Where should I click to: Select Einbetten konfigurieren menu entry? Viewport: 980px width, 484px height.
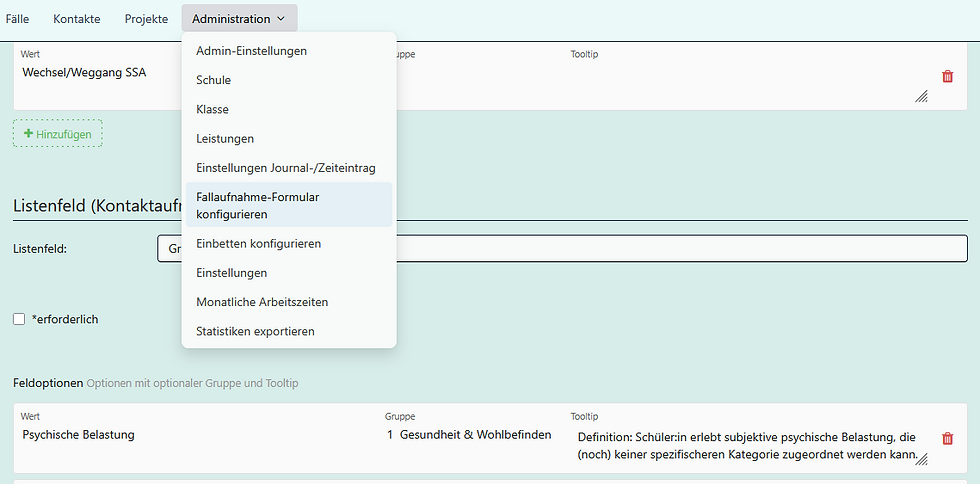[289, 243]
